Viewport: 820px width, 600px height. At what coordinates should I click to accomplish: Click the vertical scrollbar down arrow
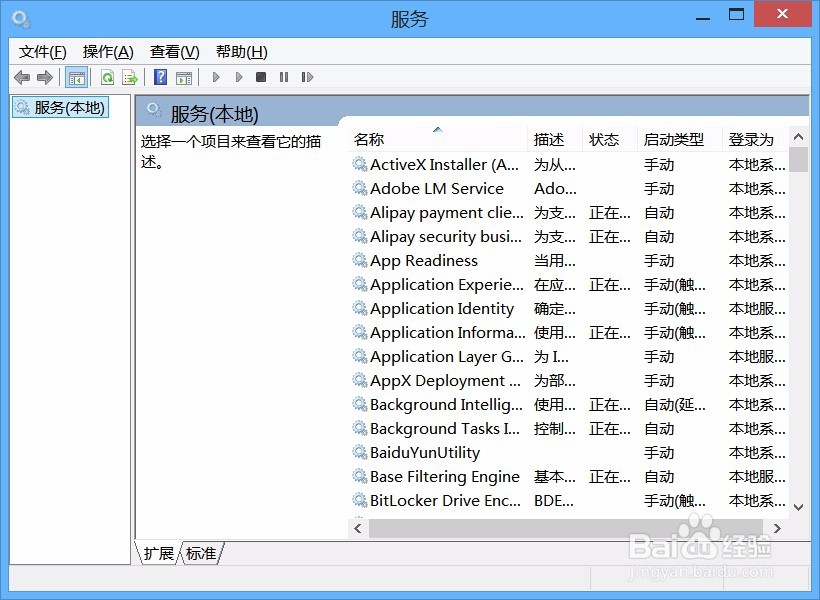click(x=798, y=505)
